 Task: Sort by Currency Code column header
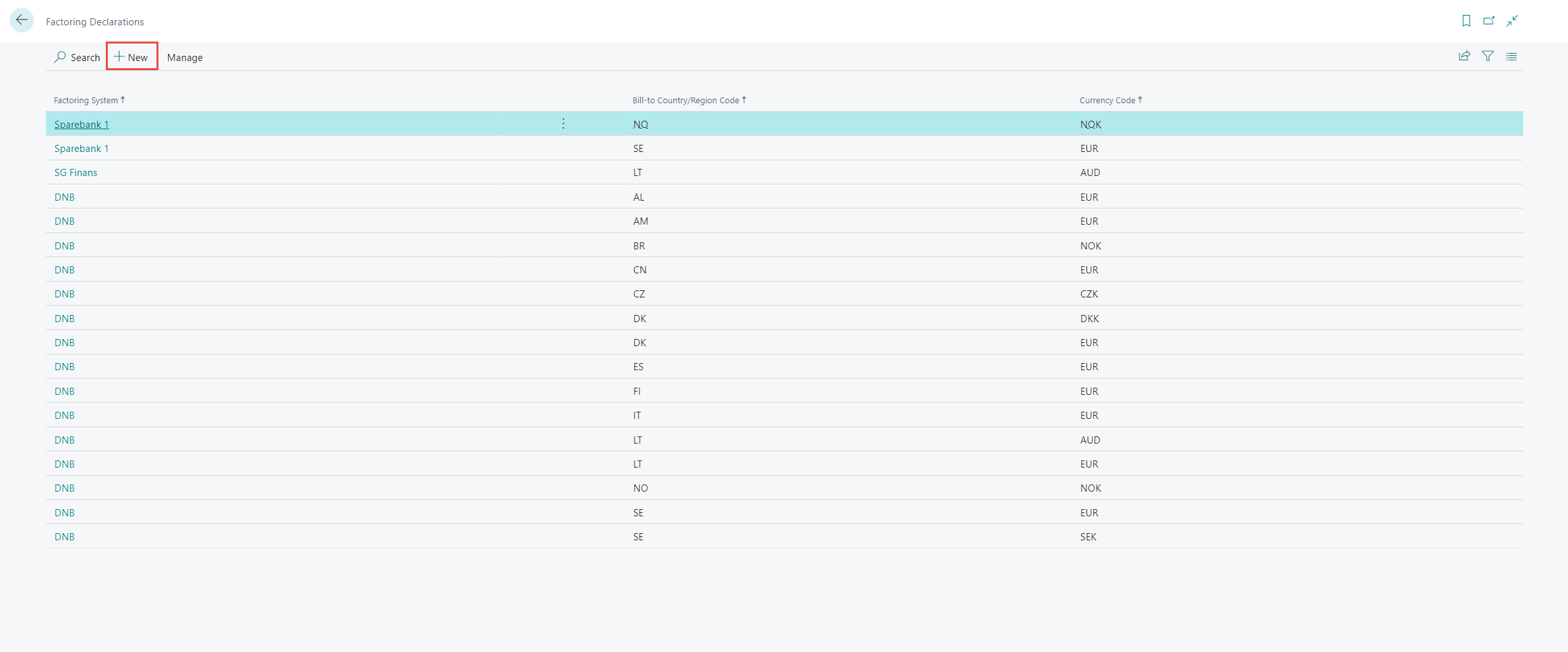[x=1107, y=100]
